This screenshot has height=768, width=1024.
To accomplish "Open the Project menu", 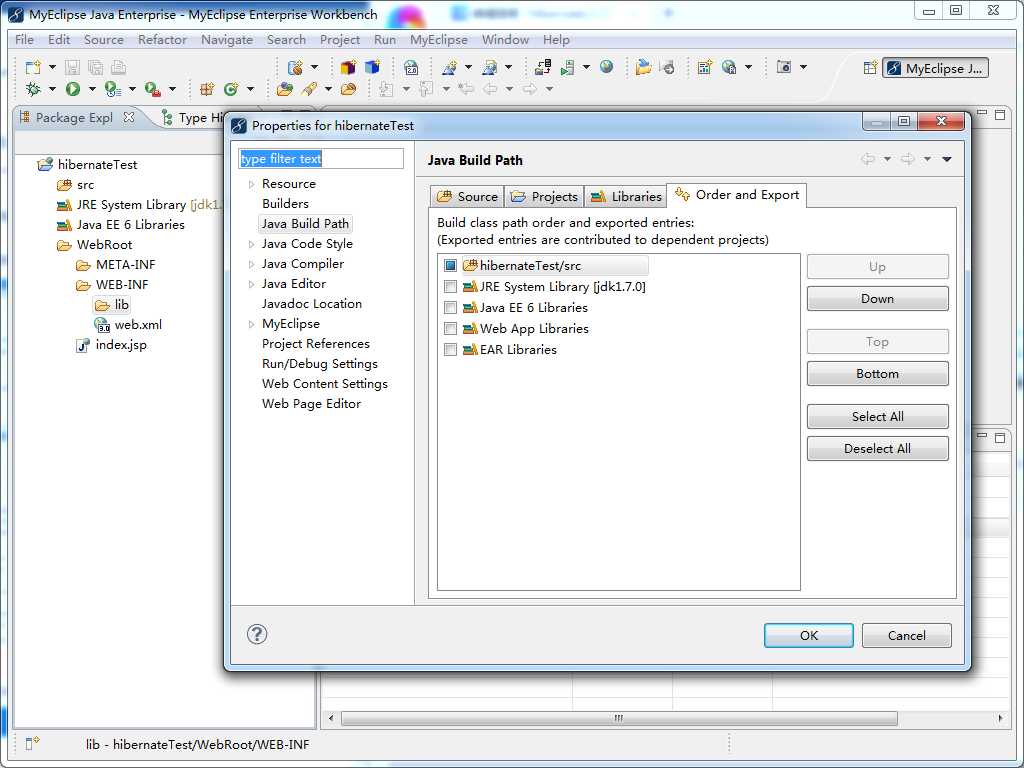I will click(340, 40).
